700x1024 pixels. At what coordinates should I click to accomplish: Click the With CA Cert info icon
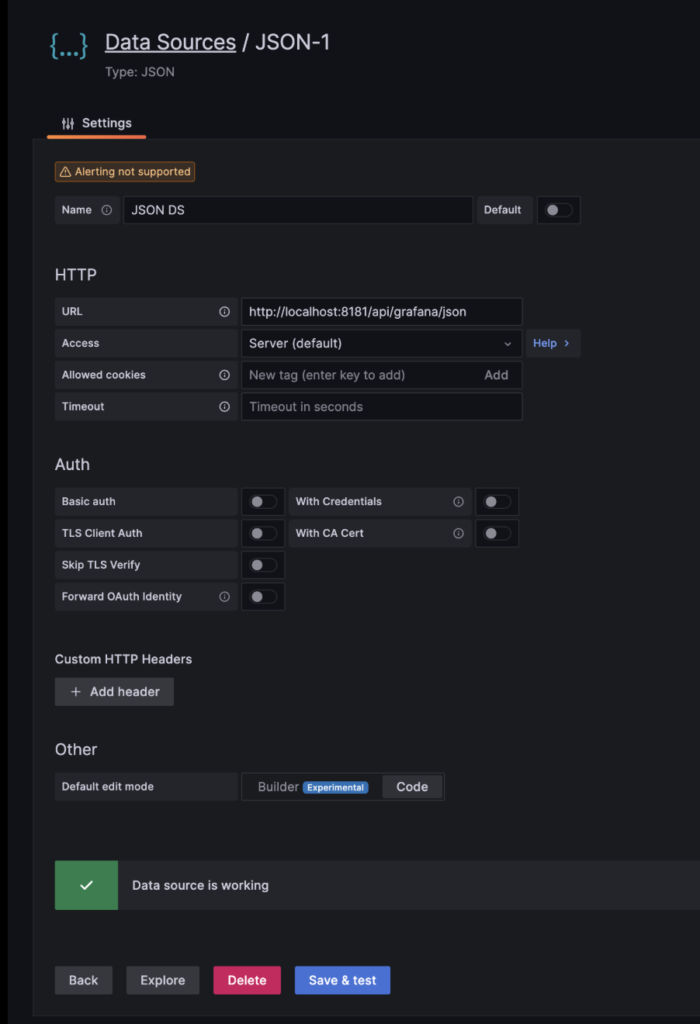click(458, 534)
